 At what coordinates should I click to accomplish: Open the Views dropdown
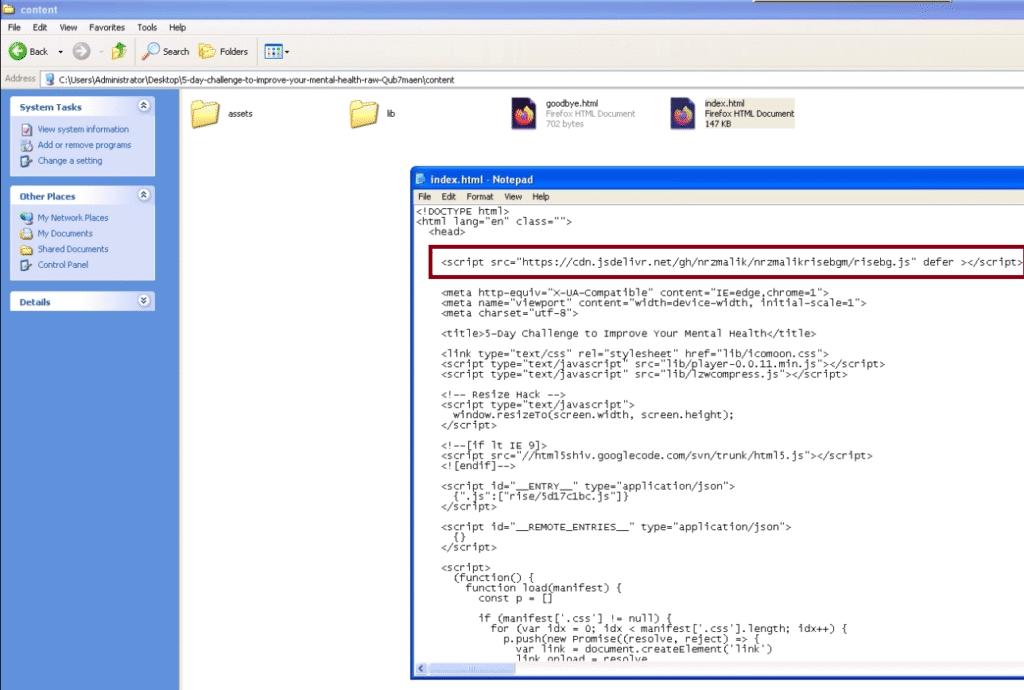pos(275,51)
